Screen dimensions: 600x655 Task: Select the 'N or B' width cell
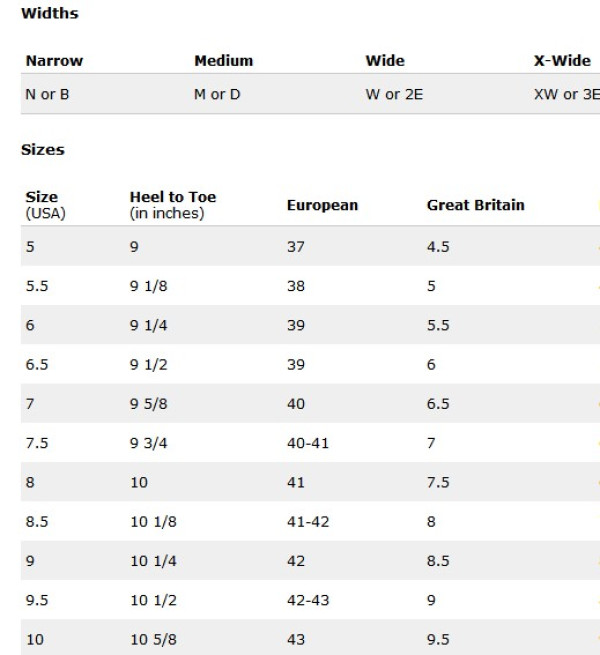coord(47,94)
